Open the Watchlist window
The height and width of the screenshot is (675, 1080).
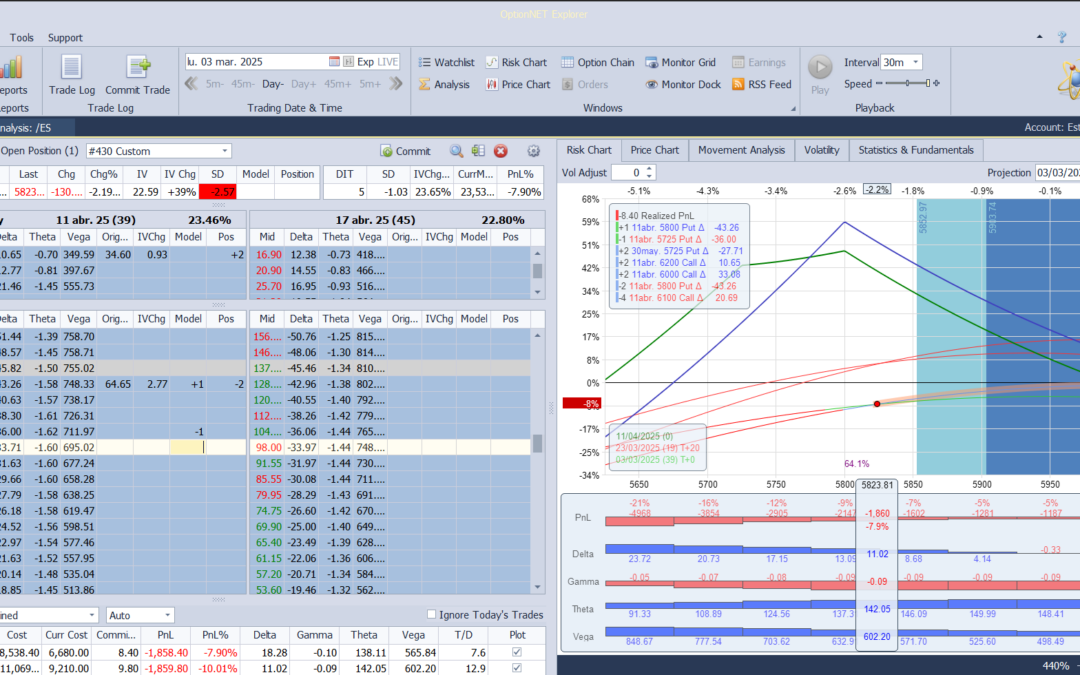tap(446, 62)
